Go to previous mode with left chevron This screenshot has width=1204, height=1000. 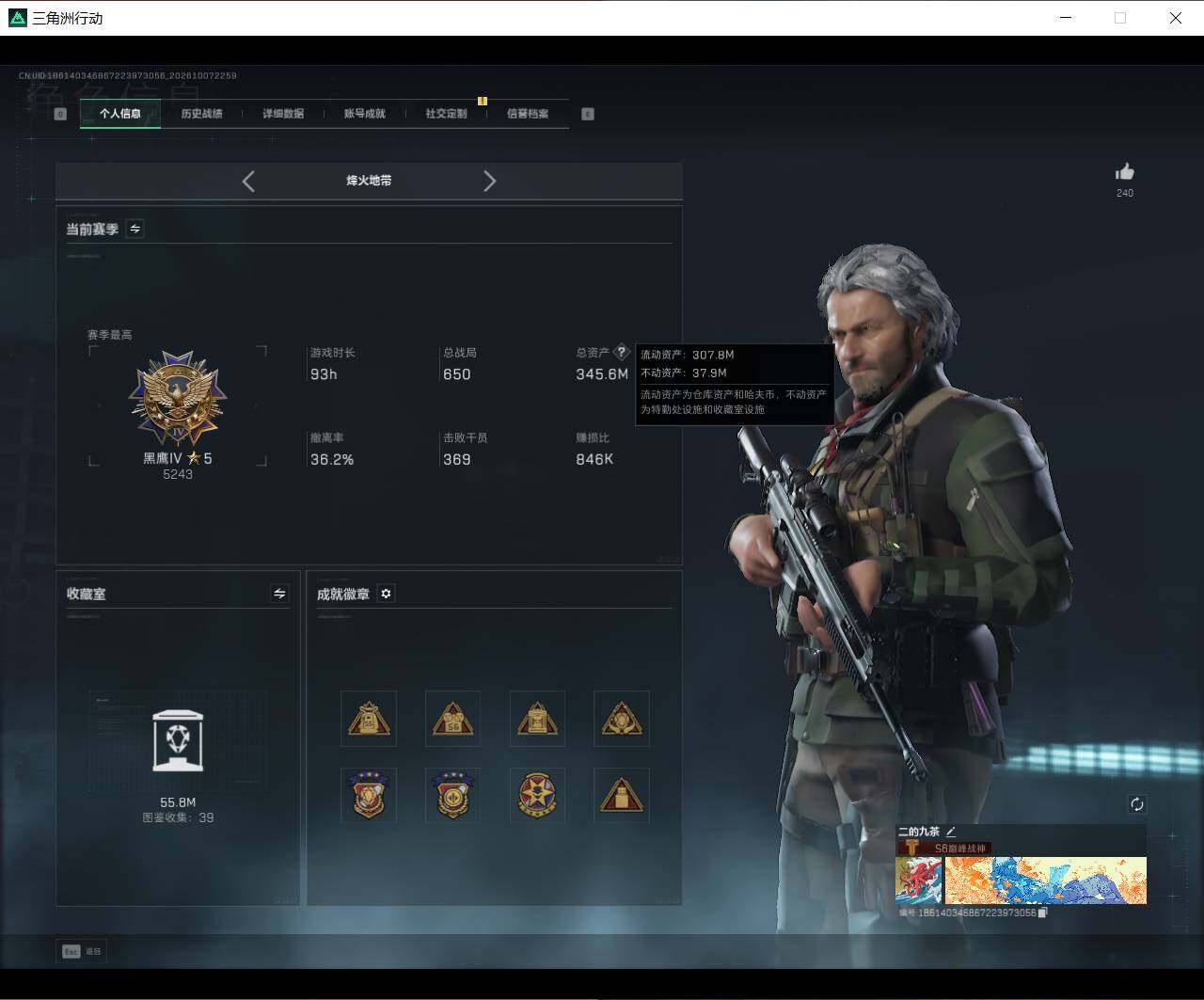click(248, 182)
